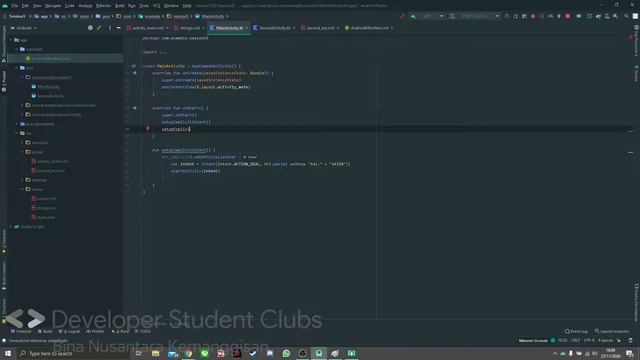
Task: Open the Android project view dropdown
Action: tap(24, 28)
